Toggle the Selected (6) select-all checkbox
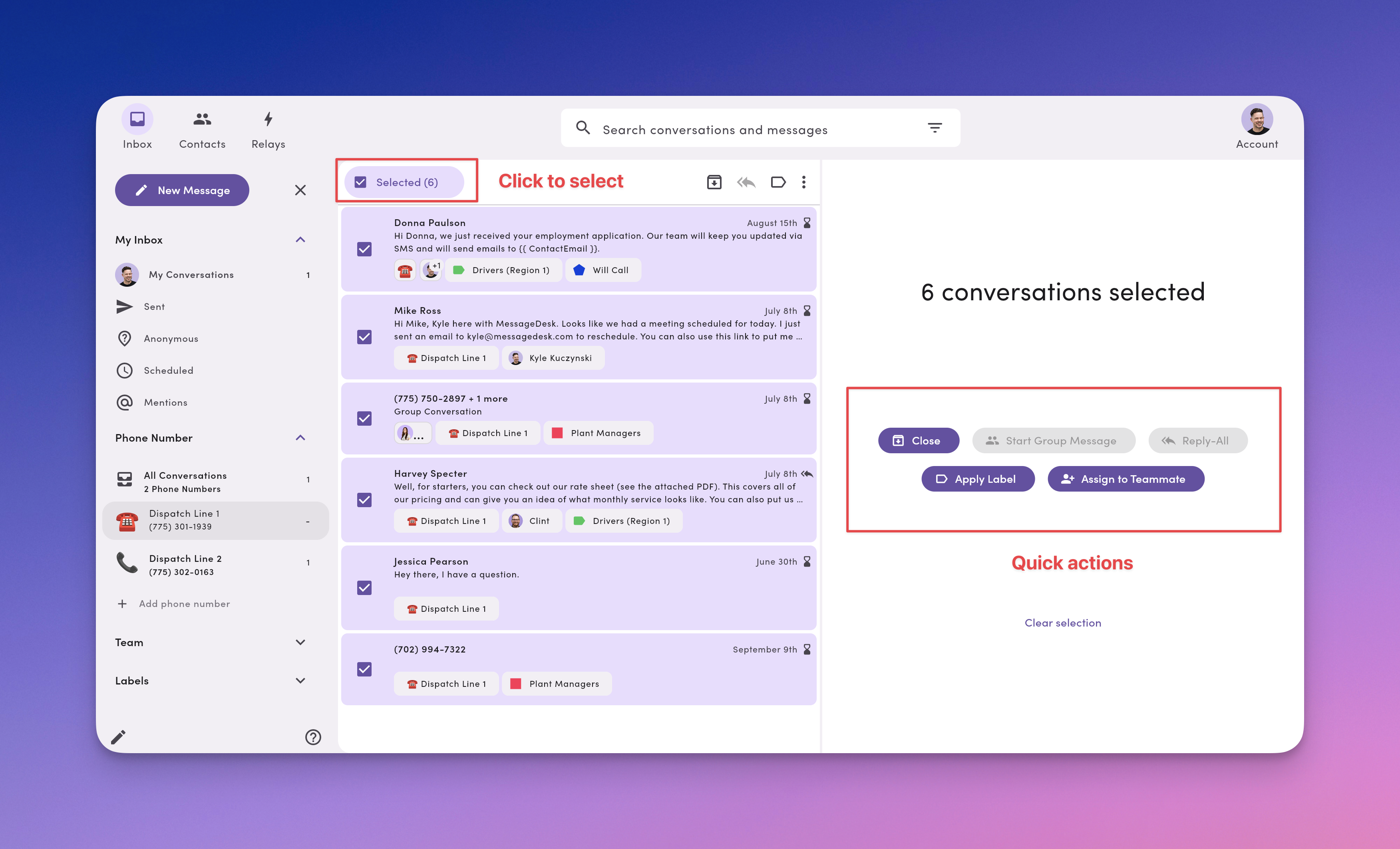Screen dimensions: 1400x849 pyautogui.click(x=361, y=182)
